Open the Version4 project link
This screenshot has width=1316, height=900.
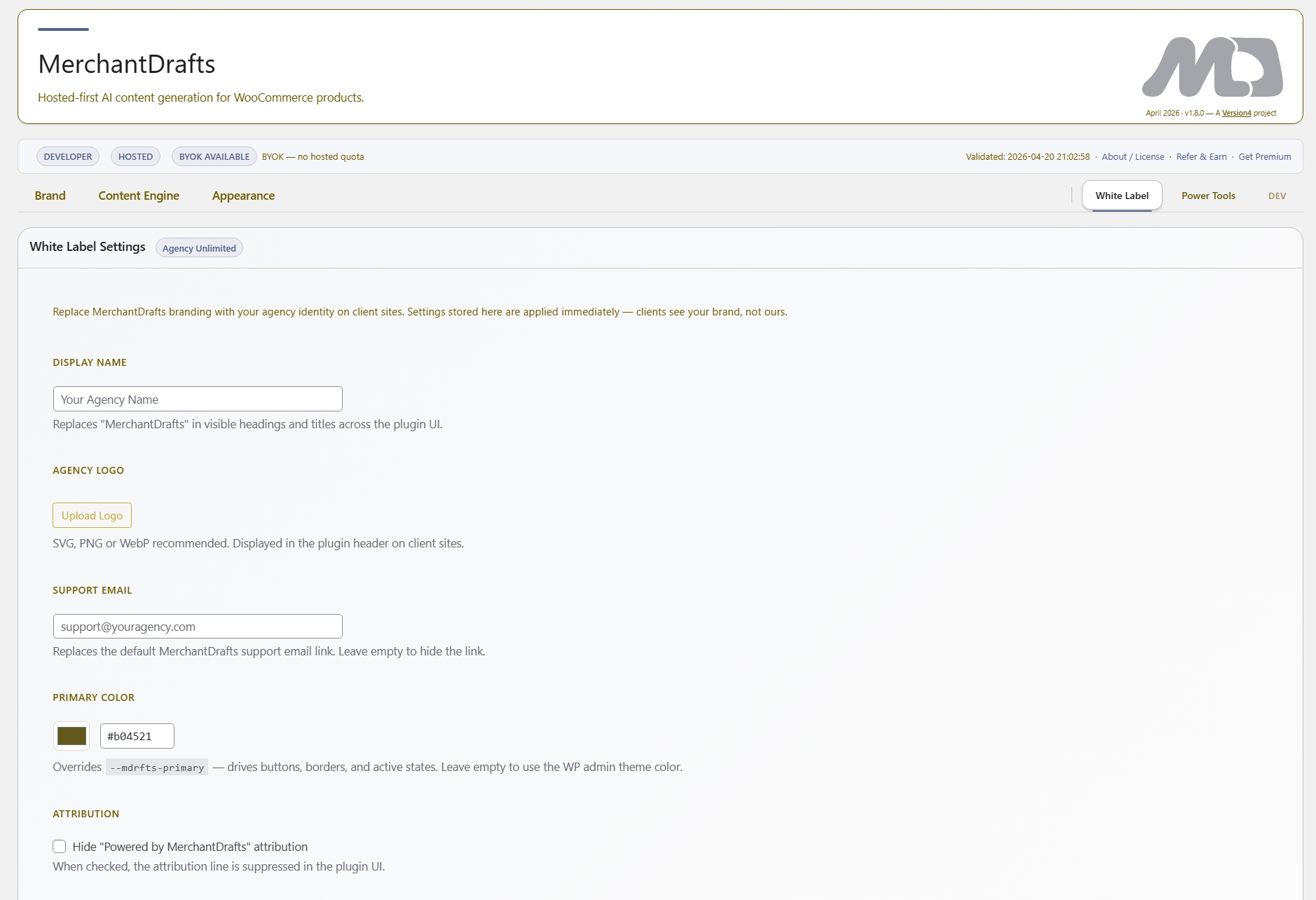pyautogui.click(x=1236, y=113)
